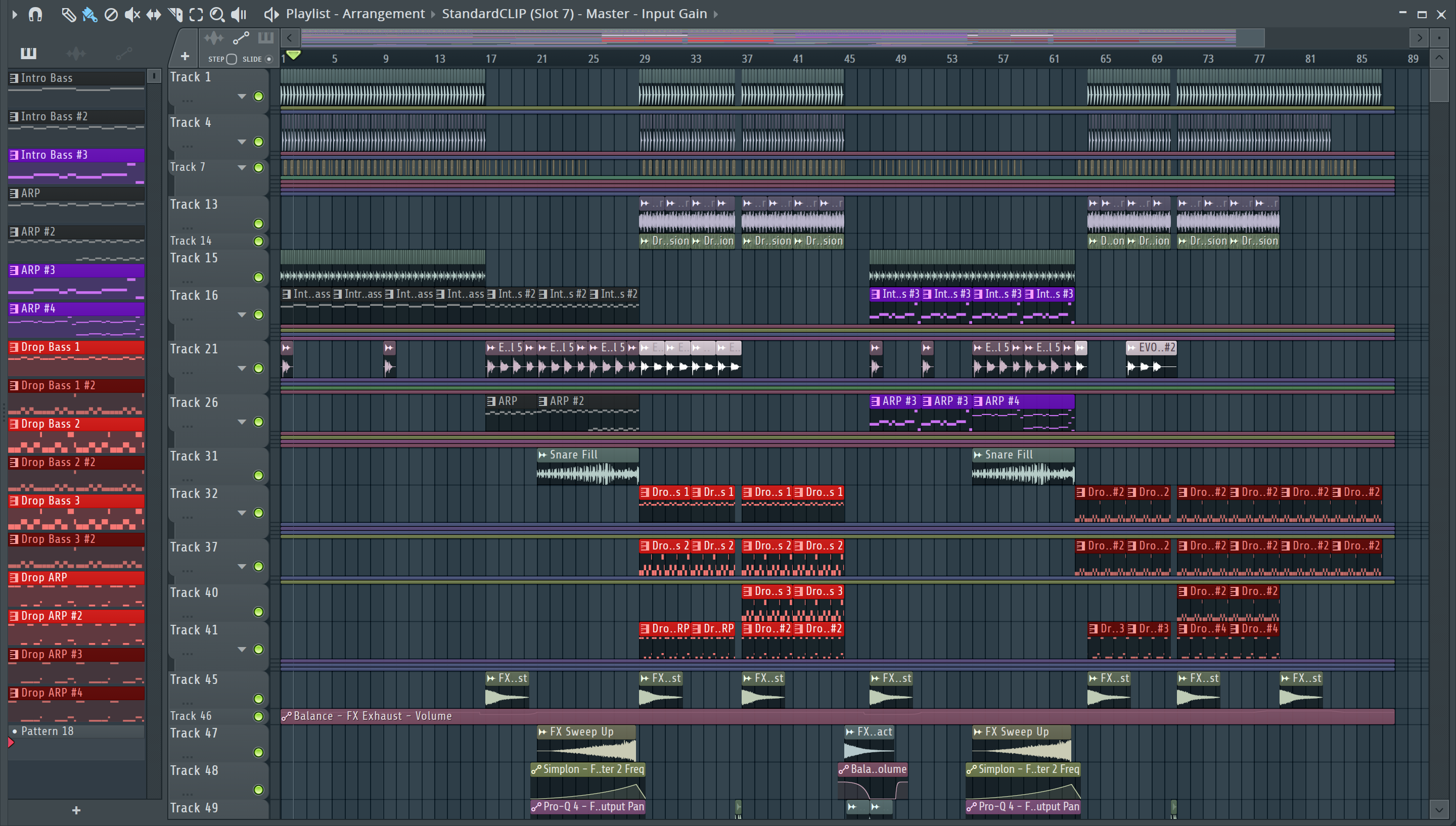Select the Slip tool

[x=154, y=14]
